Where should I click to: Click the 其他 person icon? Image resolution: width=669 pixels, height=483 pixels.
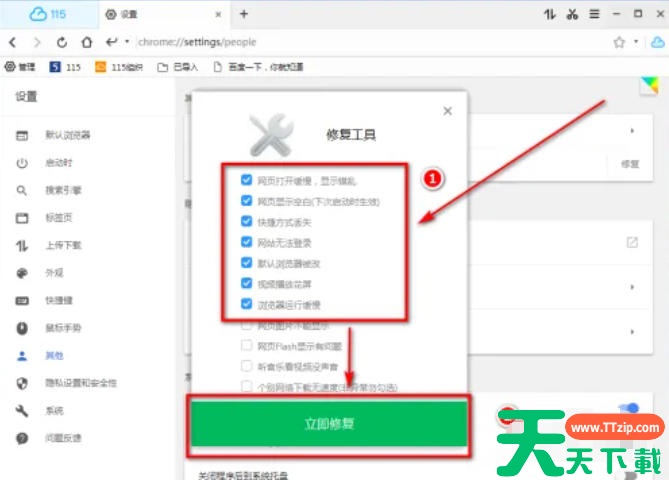22,356
